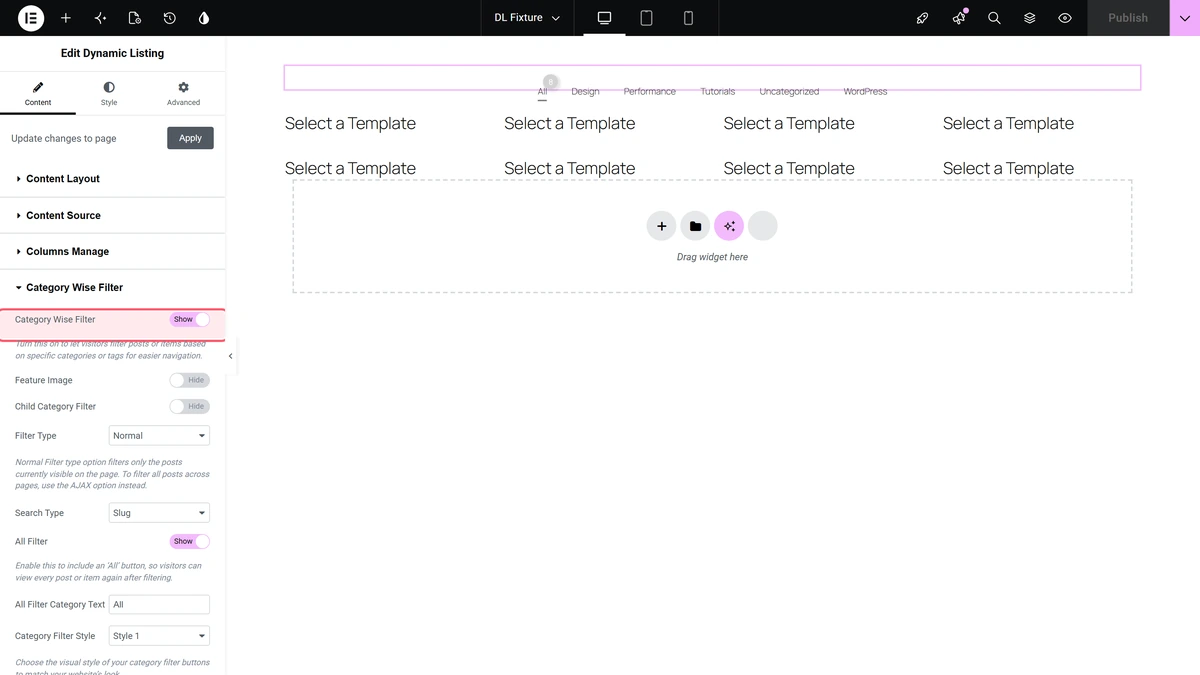This screenshot has height=675, width=1200.
Task: Select the WordPress category filter
Action: [x=865, y=91]
